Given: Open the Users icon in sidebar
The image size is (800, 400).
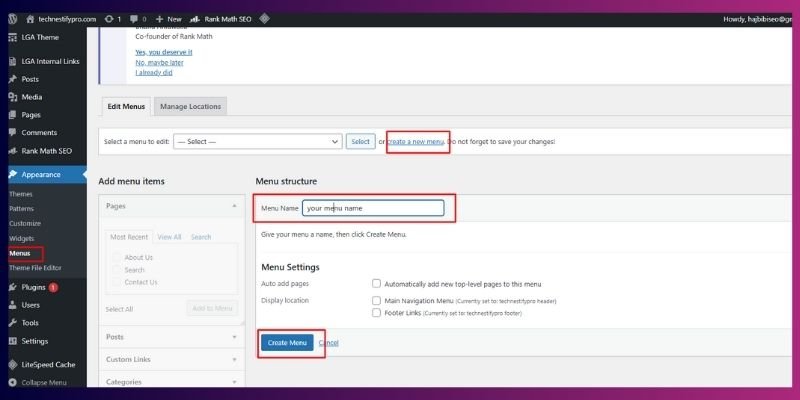Looking at the screenshot, I should click(11, 305).
